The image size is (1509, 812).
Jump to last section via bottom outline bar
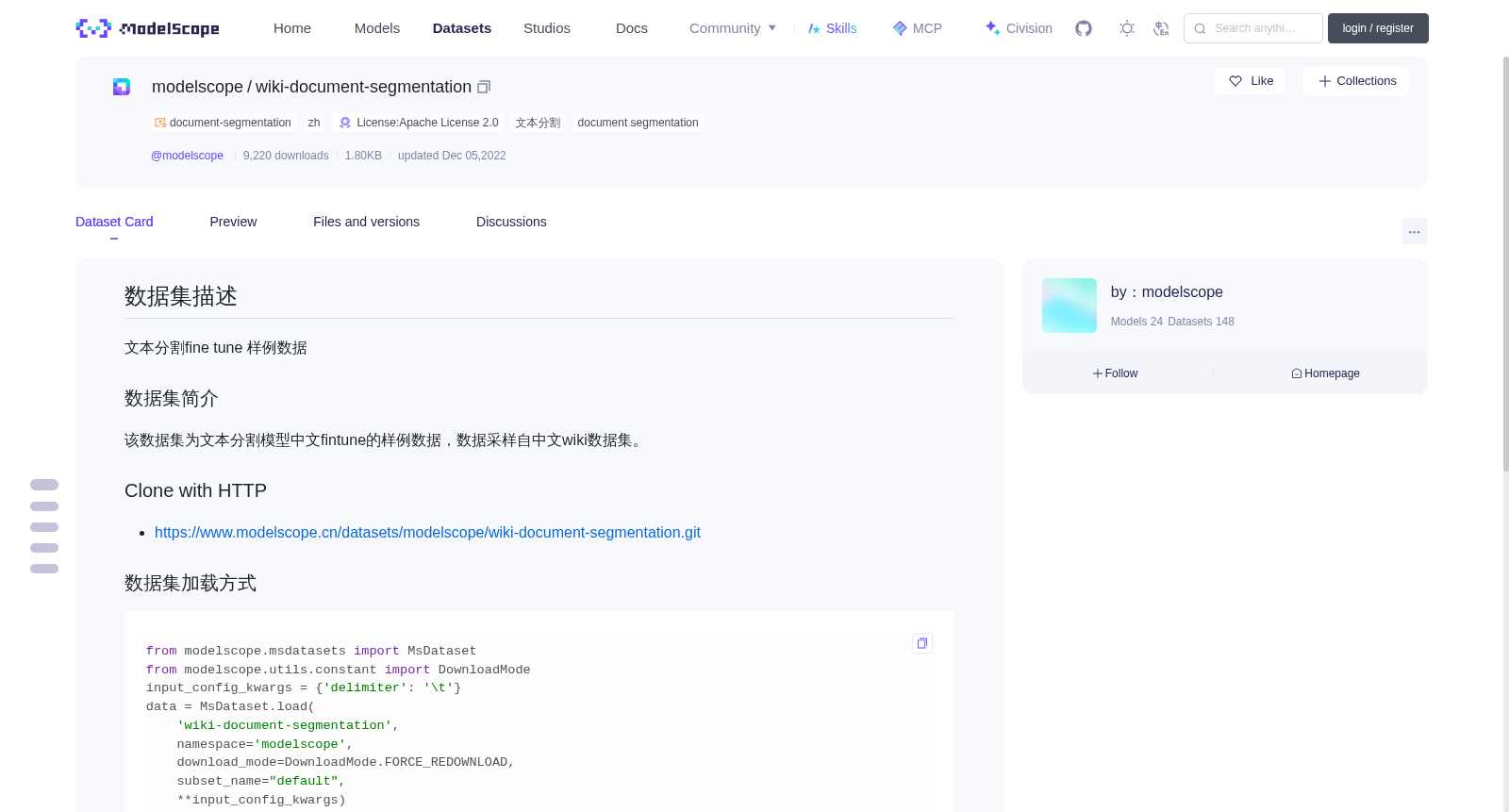(44, 569)
